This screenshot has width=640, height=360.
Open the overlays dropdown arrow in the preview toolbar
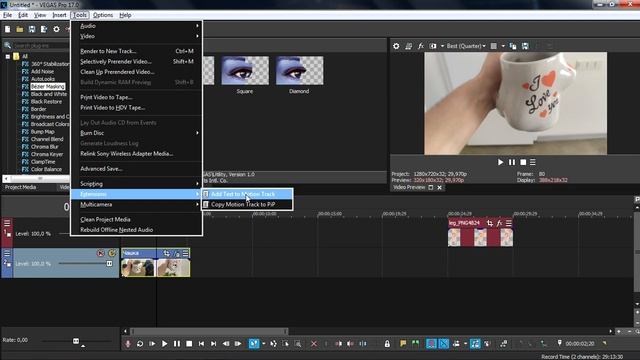pyautogui.click(x=503, y=46)
